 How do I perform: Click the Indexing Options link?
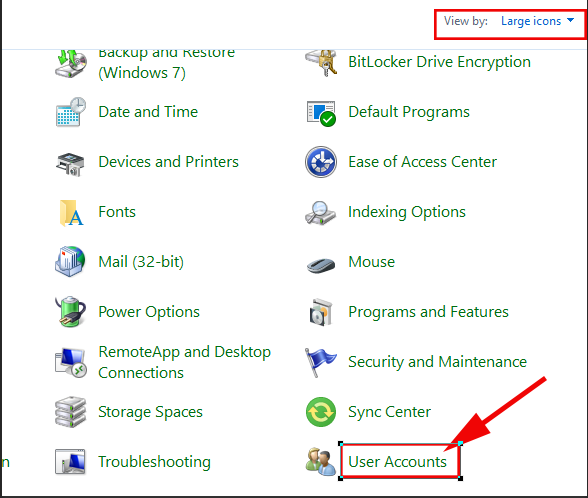[x=407, y=212]
